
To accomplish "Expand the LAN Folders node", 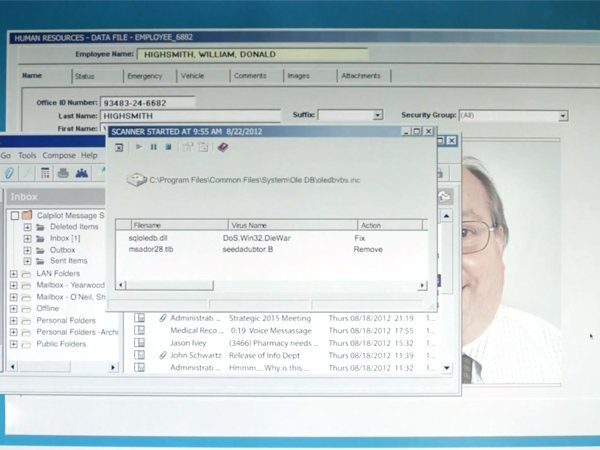I will click(13, 274).
